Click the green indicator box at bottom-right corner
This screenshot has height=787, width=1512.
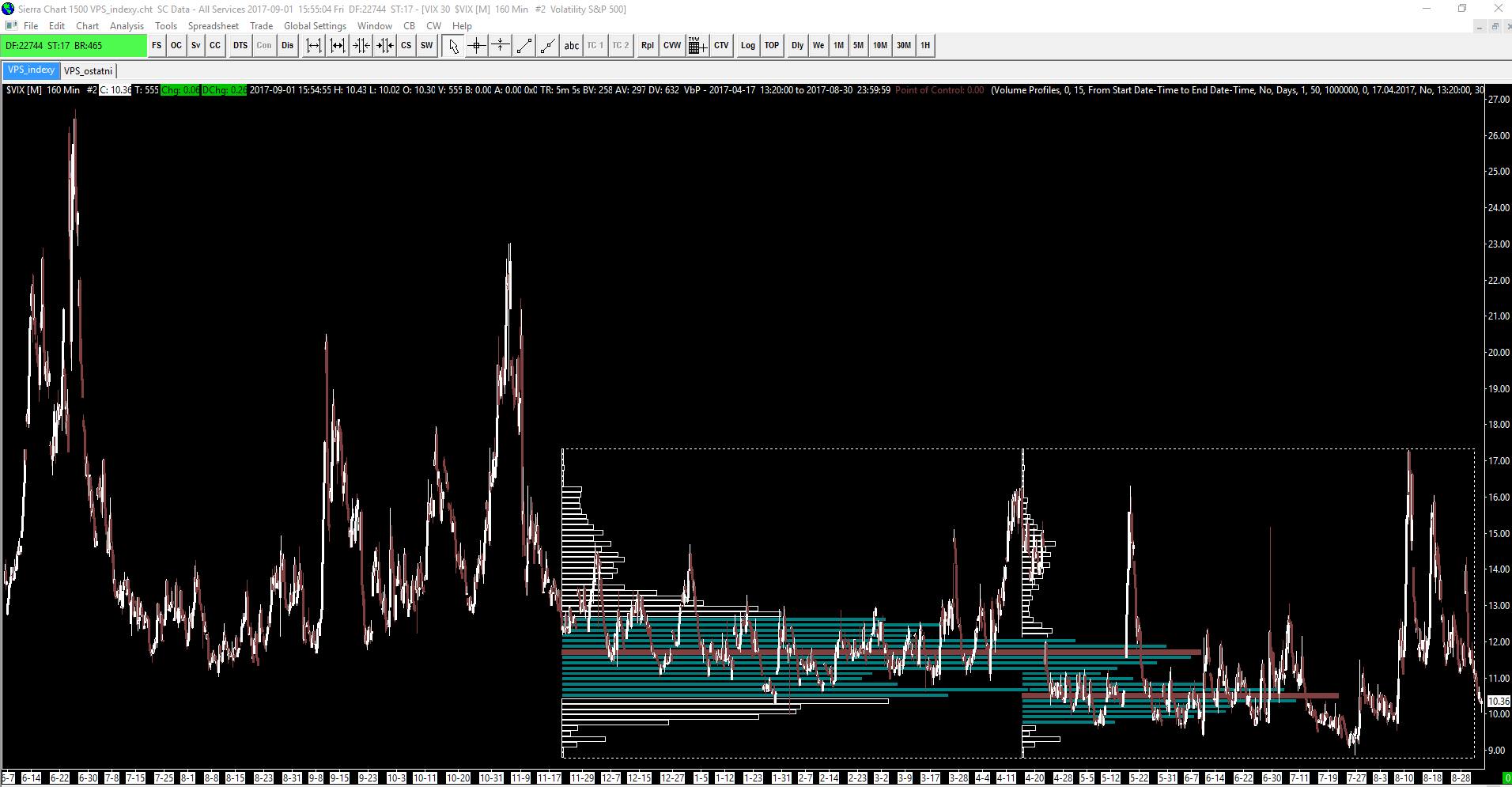pyautogui.click(x=1507, y=778)
